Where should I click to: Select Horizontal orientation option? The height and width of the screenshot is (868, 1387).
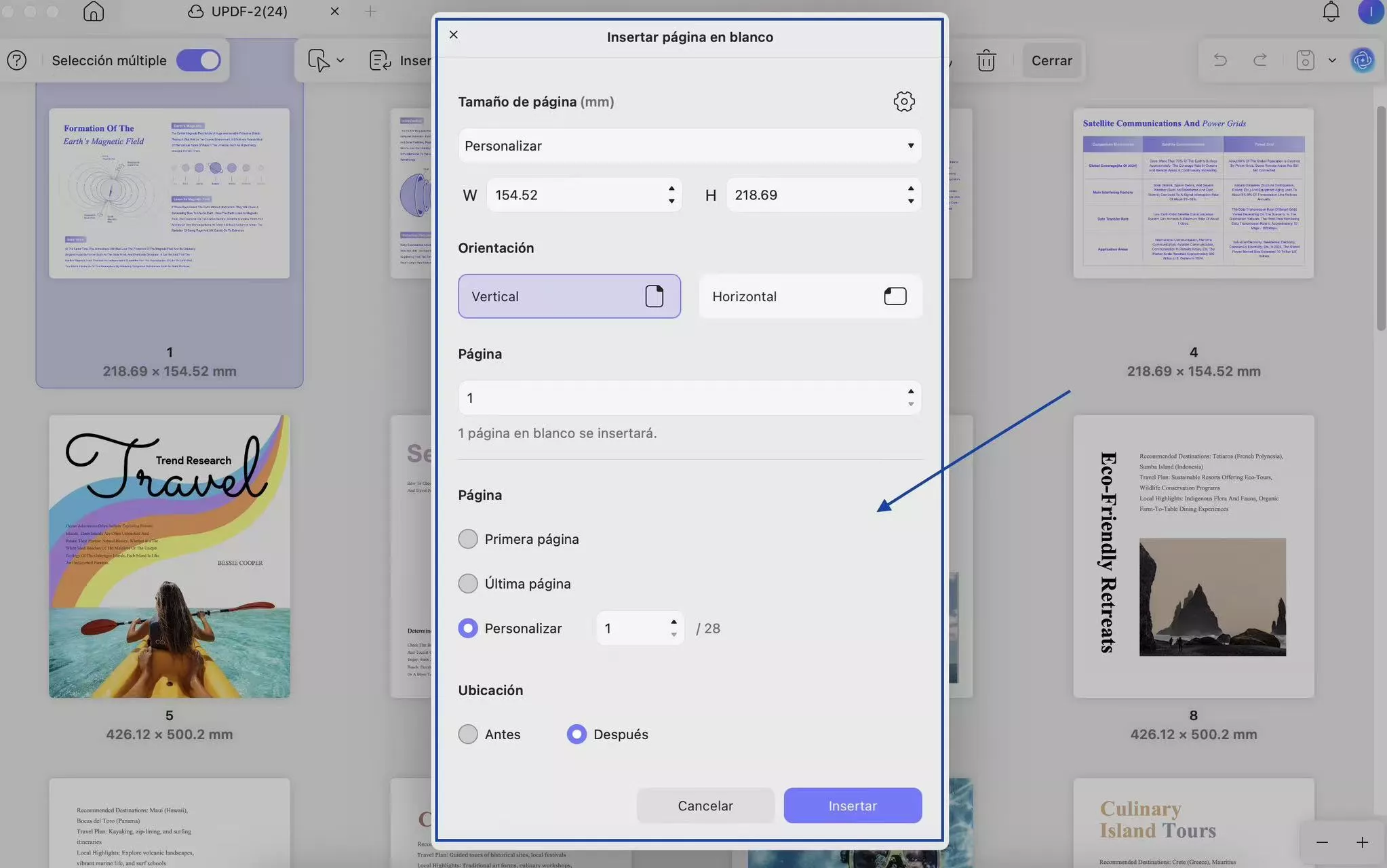click(x=810, y=296)
